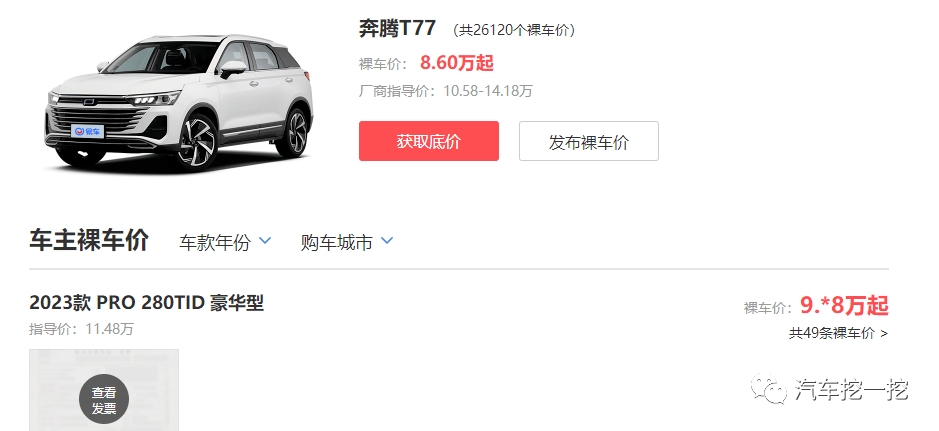The height and width of the screenshot is (431, 939).
Task: Expand the 购车城市 dropdown chevron
Action: pyautogui.click(x=387, y=241)
